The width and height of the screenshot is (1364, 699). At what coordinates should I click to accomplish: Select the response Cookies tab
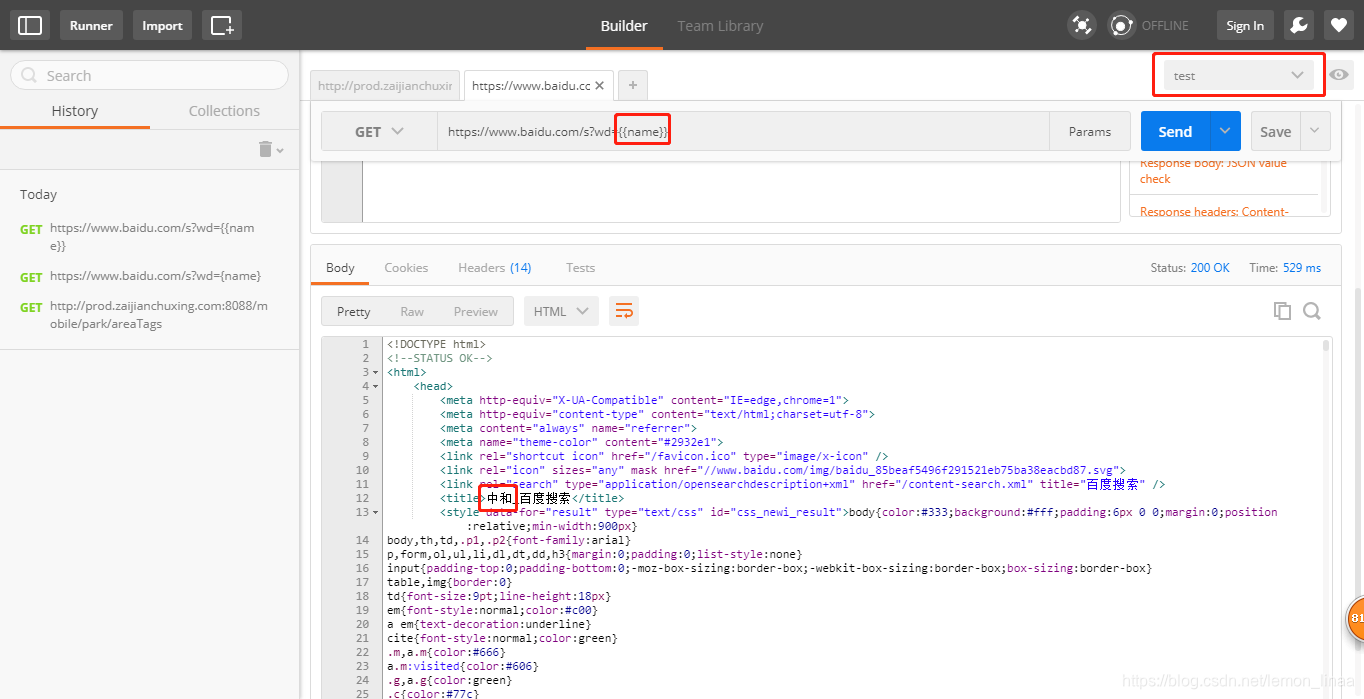point(406,267)
